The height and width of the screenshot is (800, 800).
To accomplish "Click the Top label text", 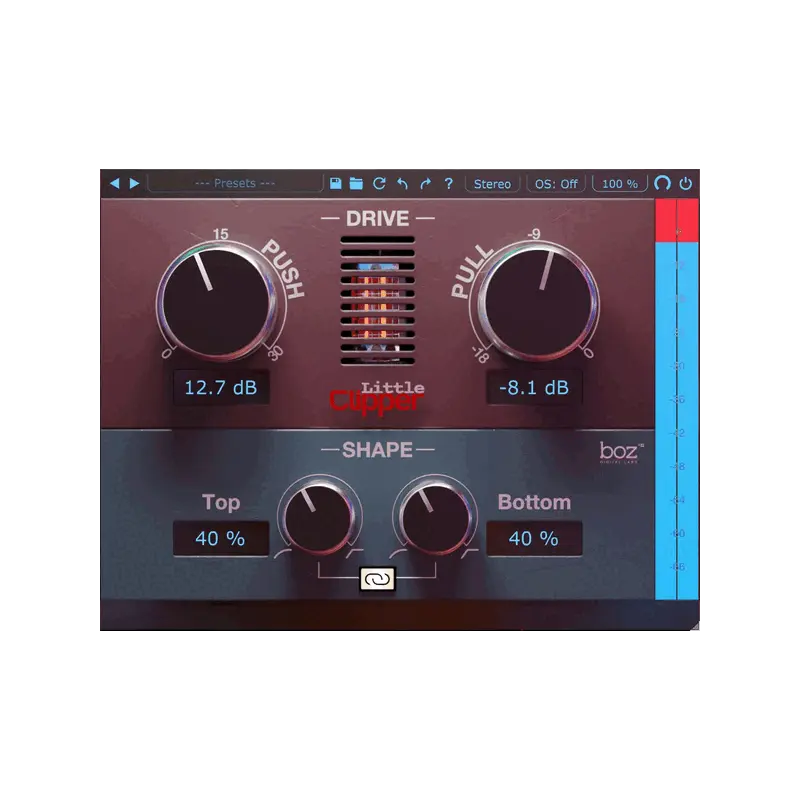I will (221, 502).
